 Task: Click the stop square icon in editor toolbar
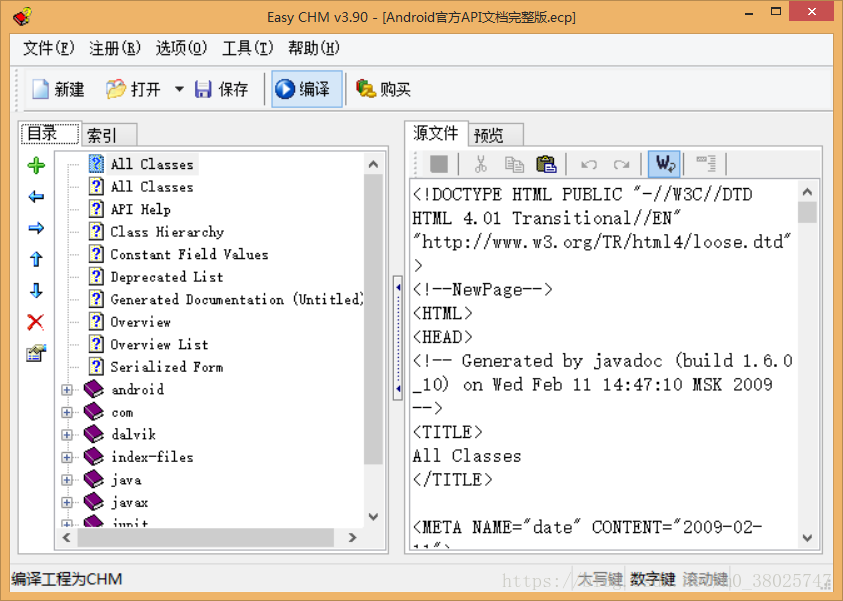click(439, 164)
